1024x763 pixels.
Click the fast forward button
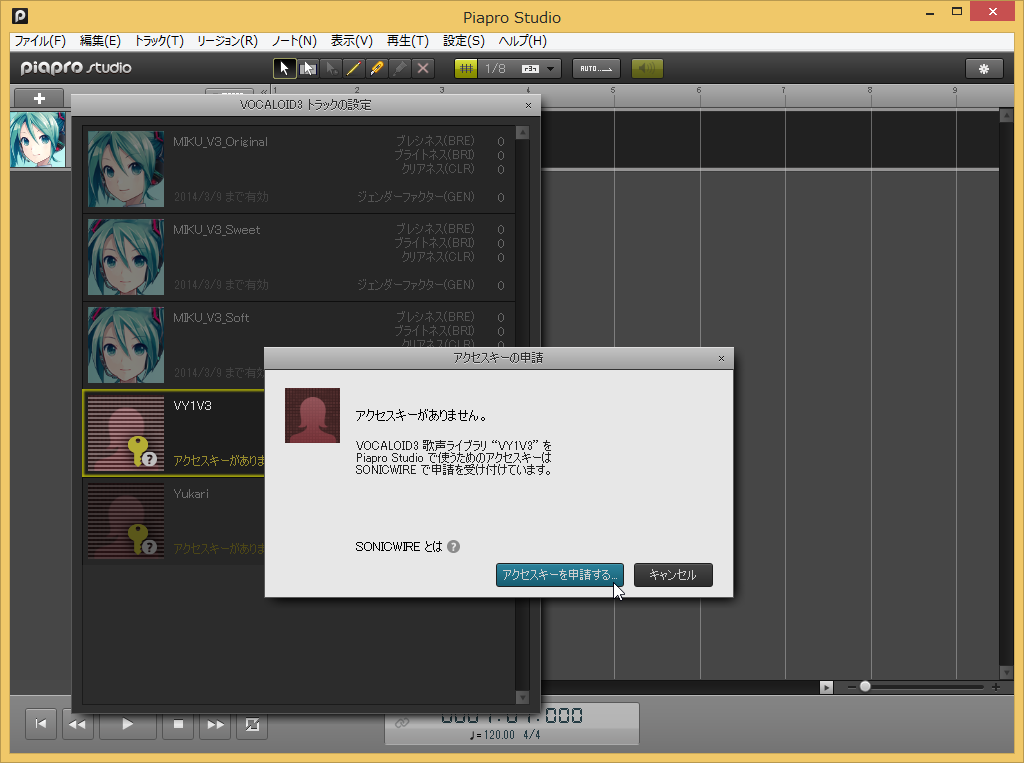[x=215, y=724]
